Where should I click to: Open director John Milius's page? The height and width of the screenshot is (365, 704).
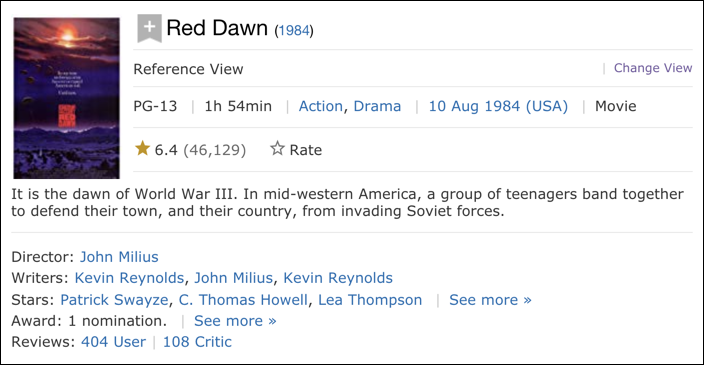119,257
